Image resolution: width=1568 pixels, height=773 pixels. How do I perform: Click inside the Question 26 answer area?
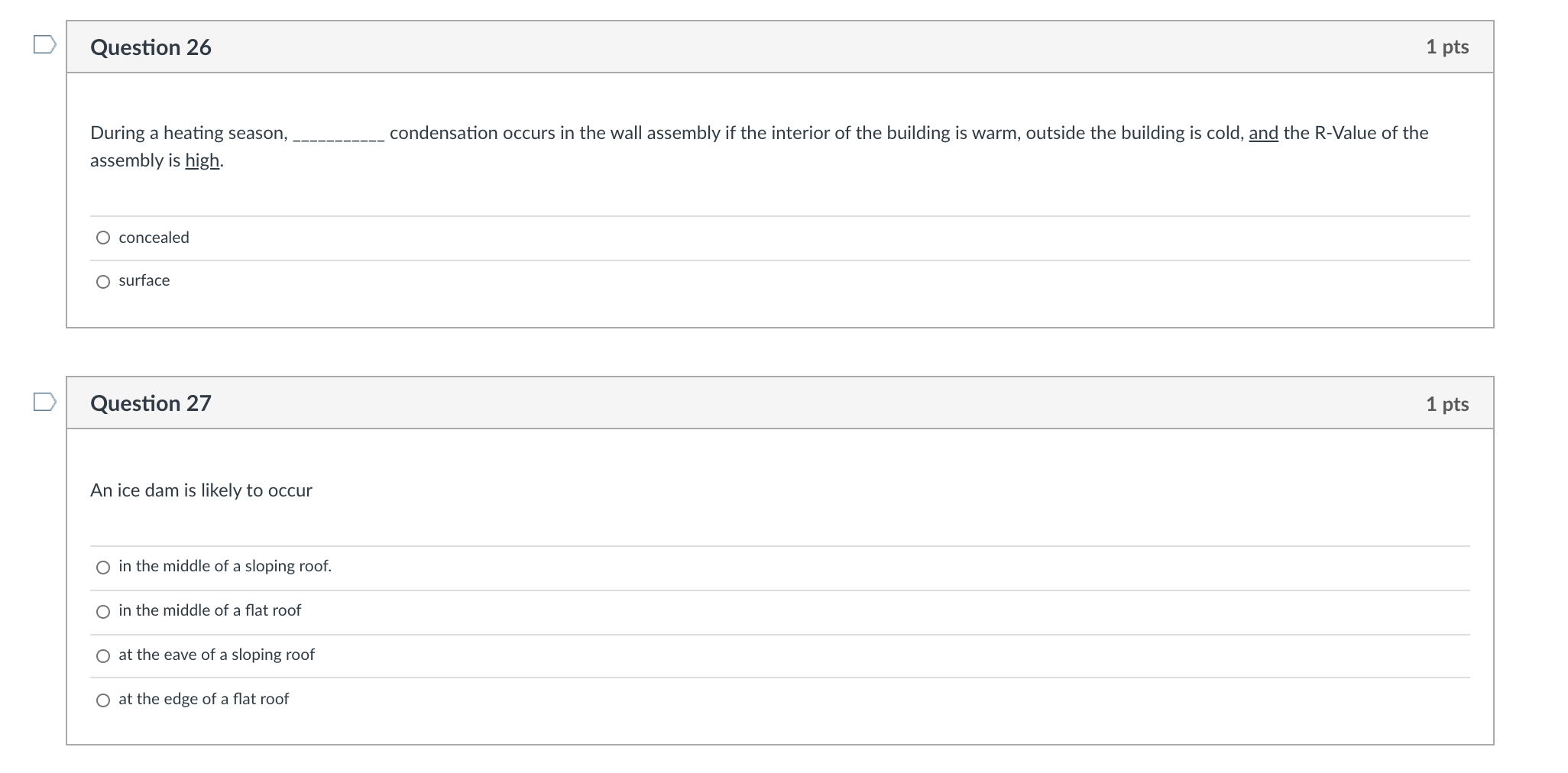pyautogui.click(x=764, y=260)
